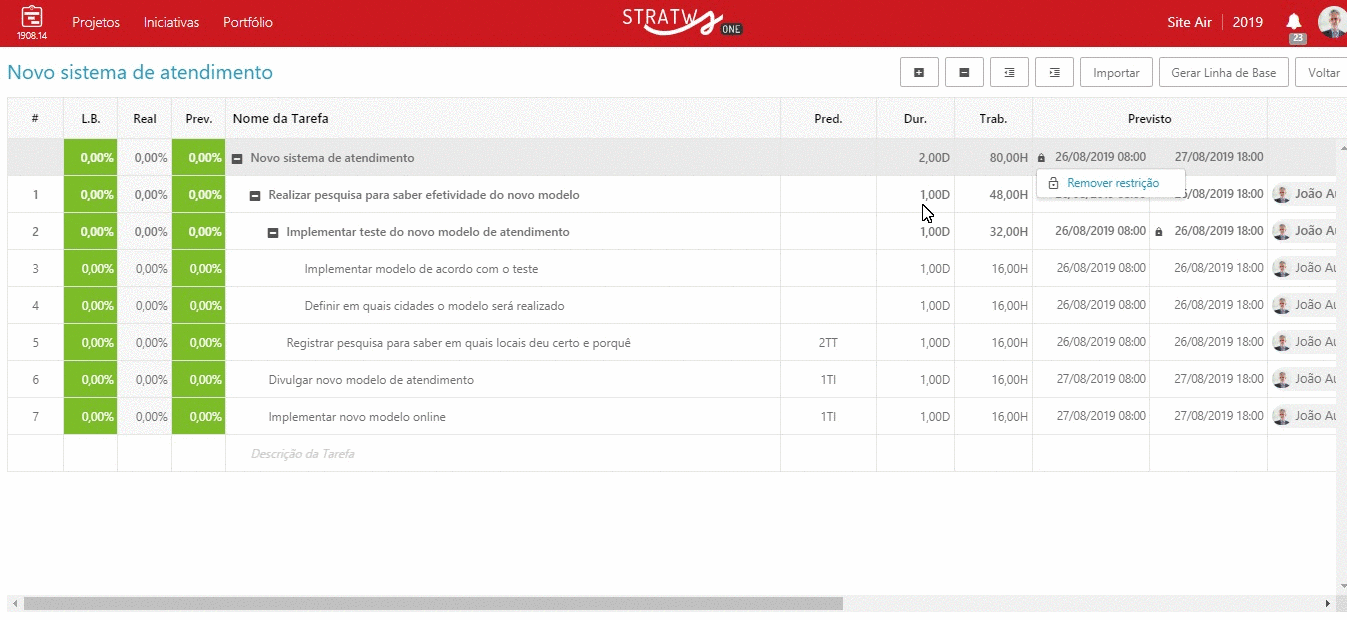The width and height of the screenshot is (1347, 620).
Task: Collapse 'Realizar pesquisa para saber efetividade' task
Action: (x=255, y=195)
